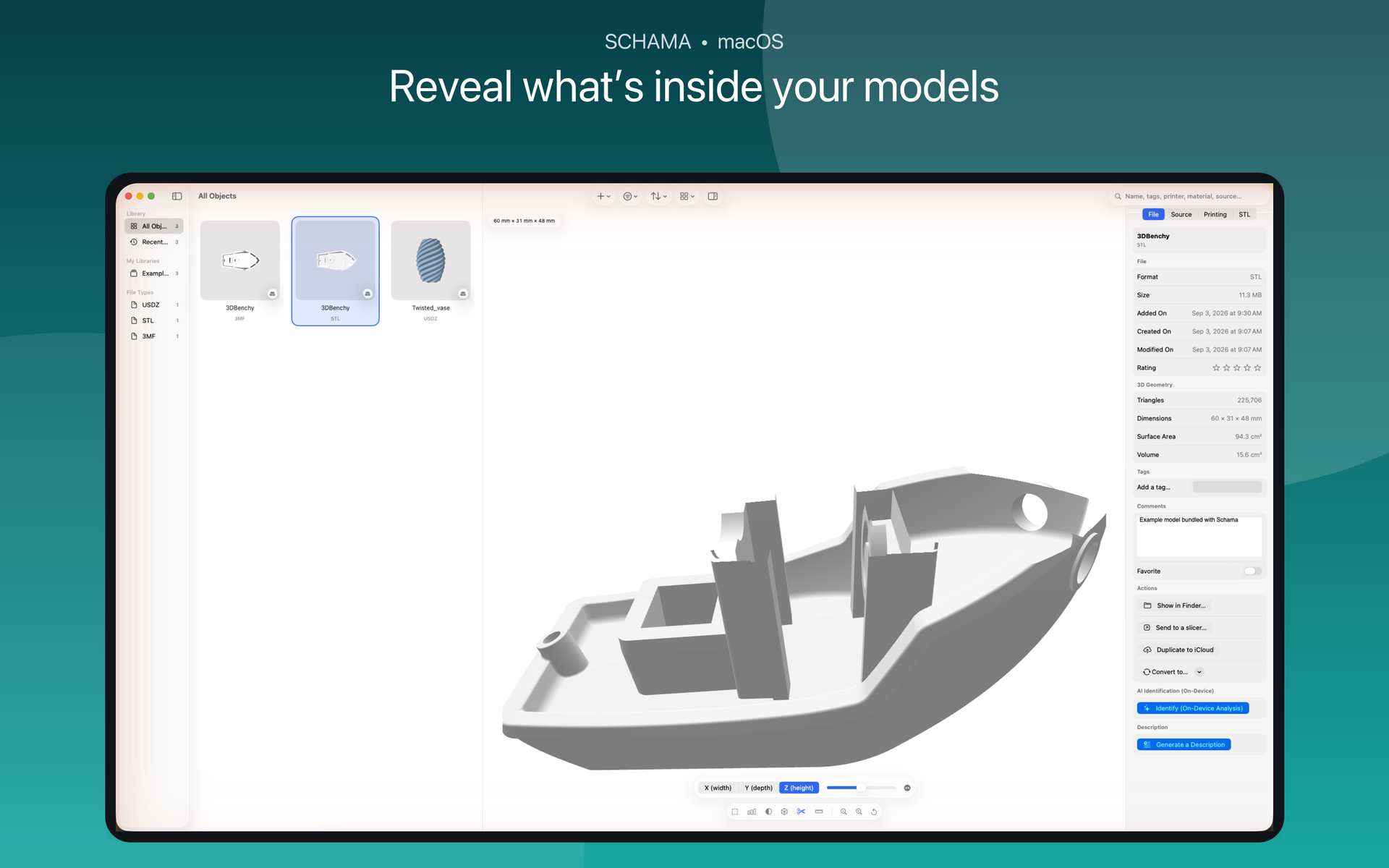Open the grid view mode dropdown
The height and width of the screenshot is (868, 1389).
click(x=687, y=196)
